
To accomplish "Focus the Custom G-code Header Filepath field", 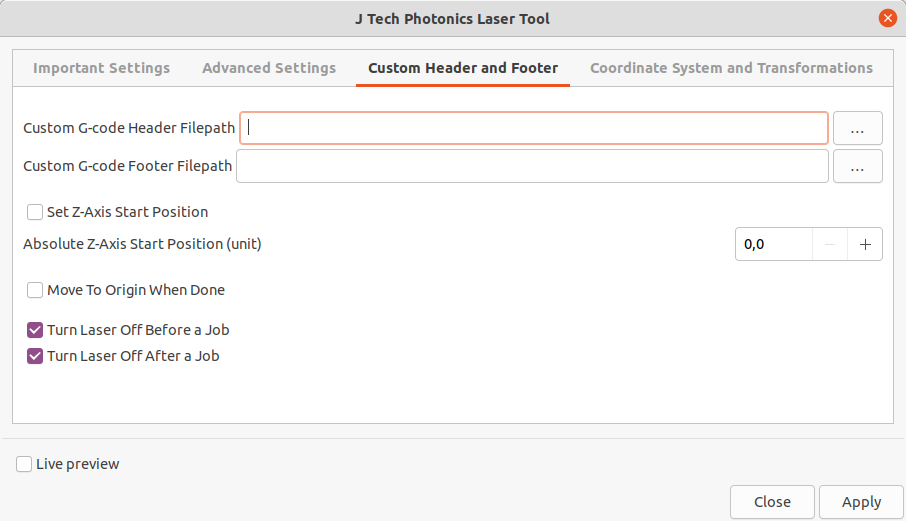I will click(x=534, y=128).
